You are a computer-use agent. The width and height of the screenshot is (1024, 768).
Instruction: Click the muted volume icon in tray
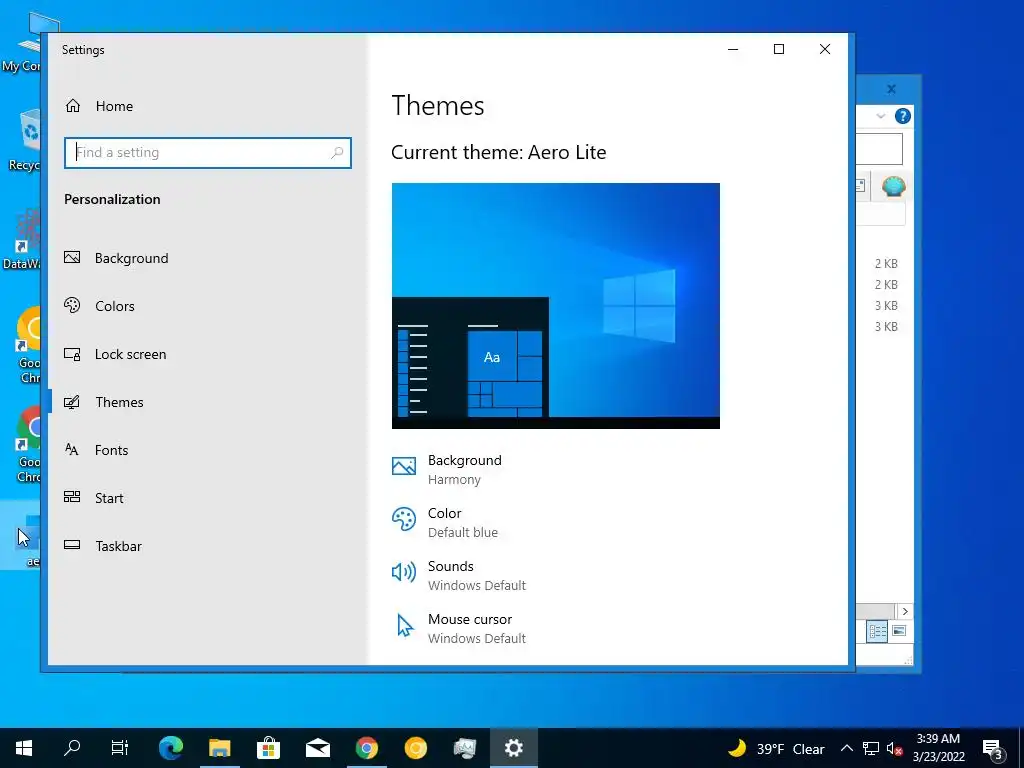[895, 748]
